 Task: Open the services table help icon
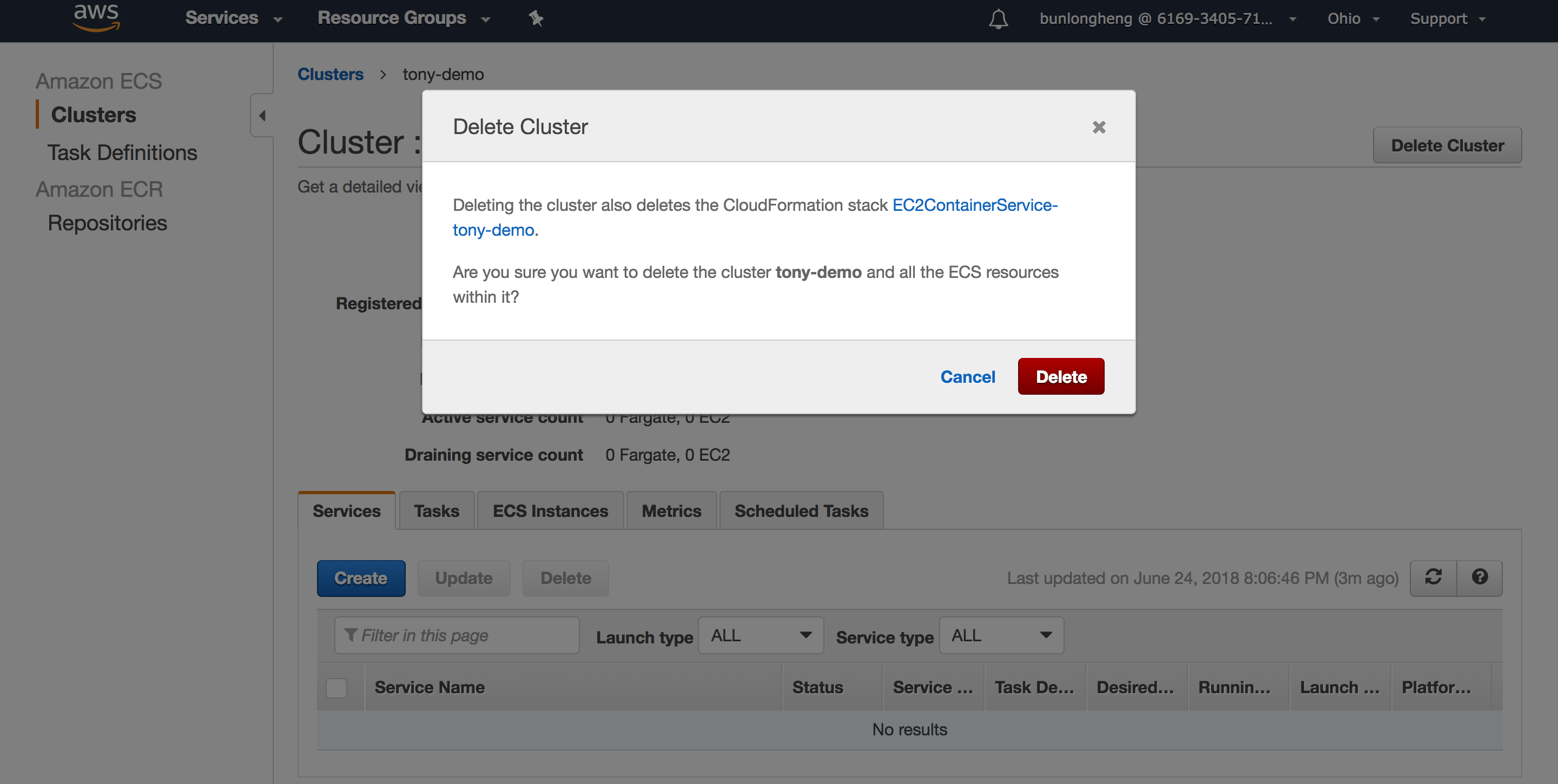pos(1480,578)
